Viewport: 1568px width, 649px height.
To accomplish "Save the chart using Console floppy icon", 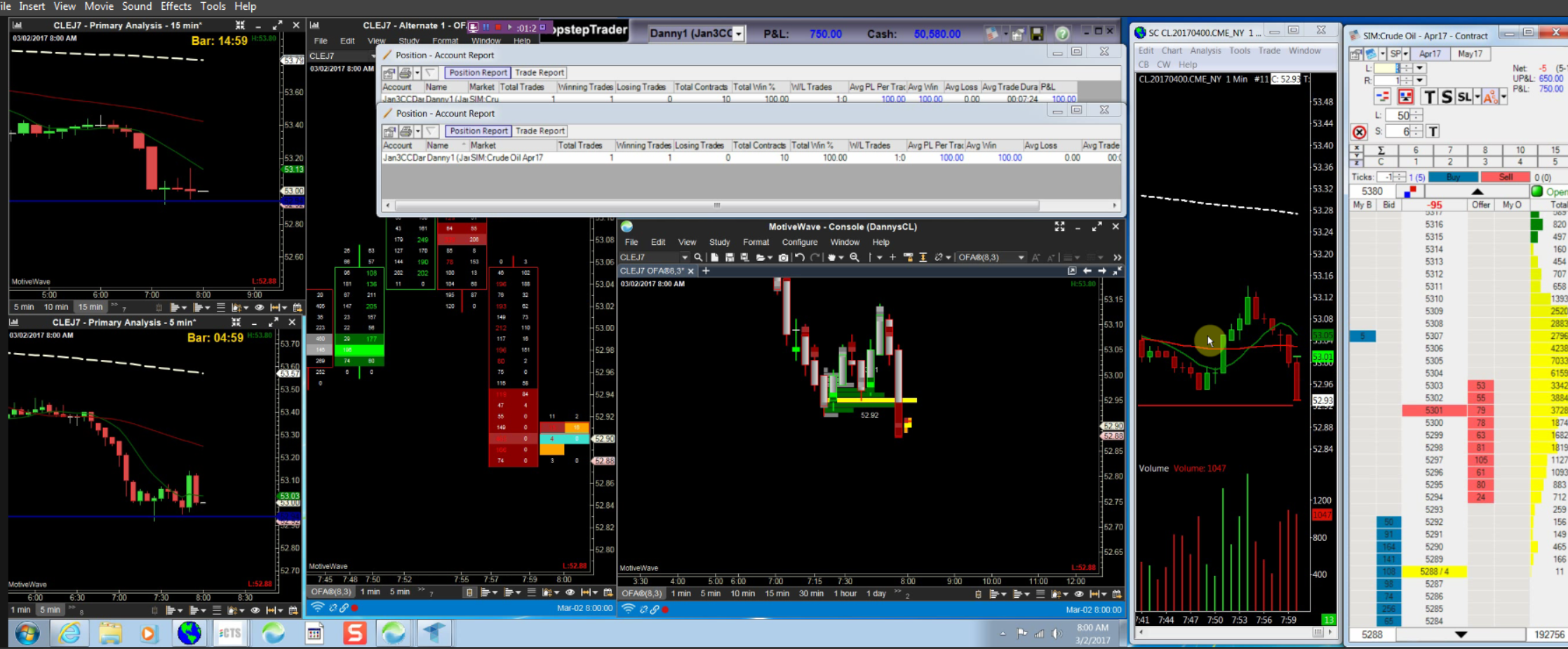I will tap(730, 257).
